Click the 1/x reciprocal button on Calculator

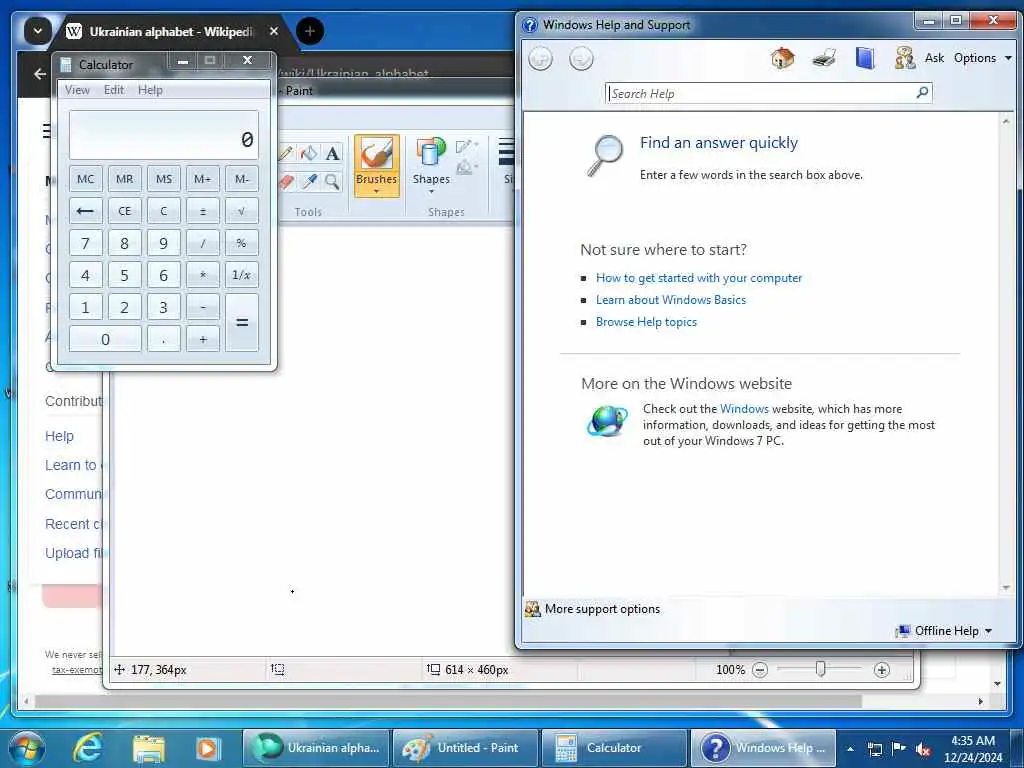point(242,275)
